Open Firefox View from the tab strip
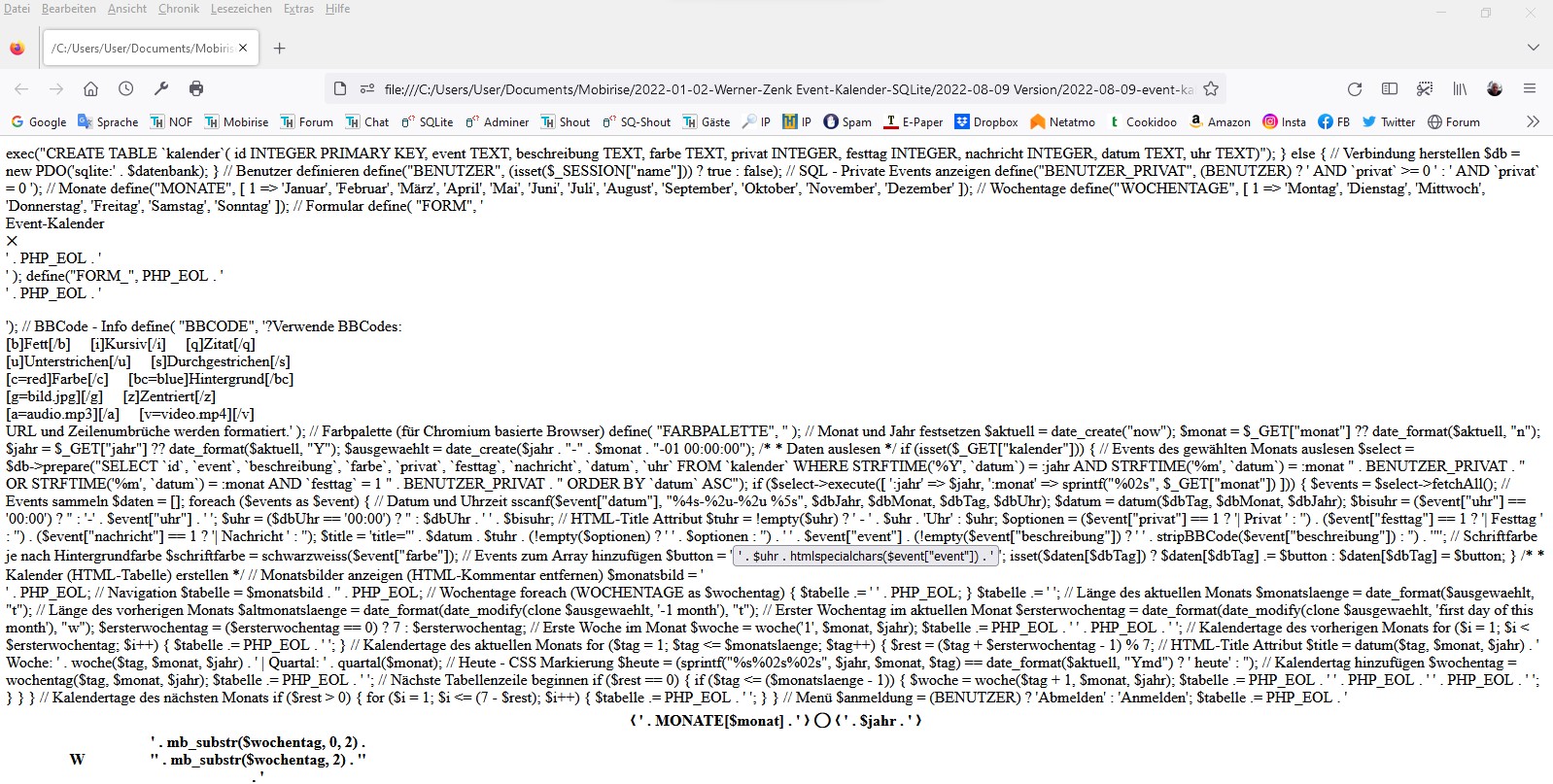The height and width of the screenshot is (784, 1553). click(17, 49)
